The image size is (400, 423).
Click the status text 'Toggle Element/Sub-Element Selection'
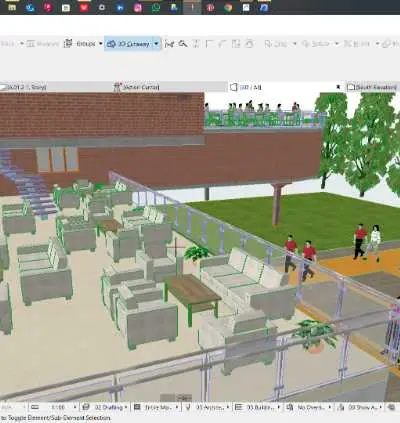point(59,418)
